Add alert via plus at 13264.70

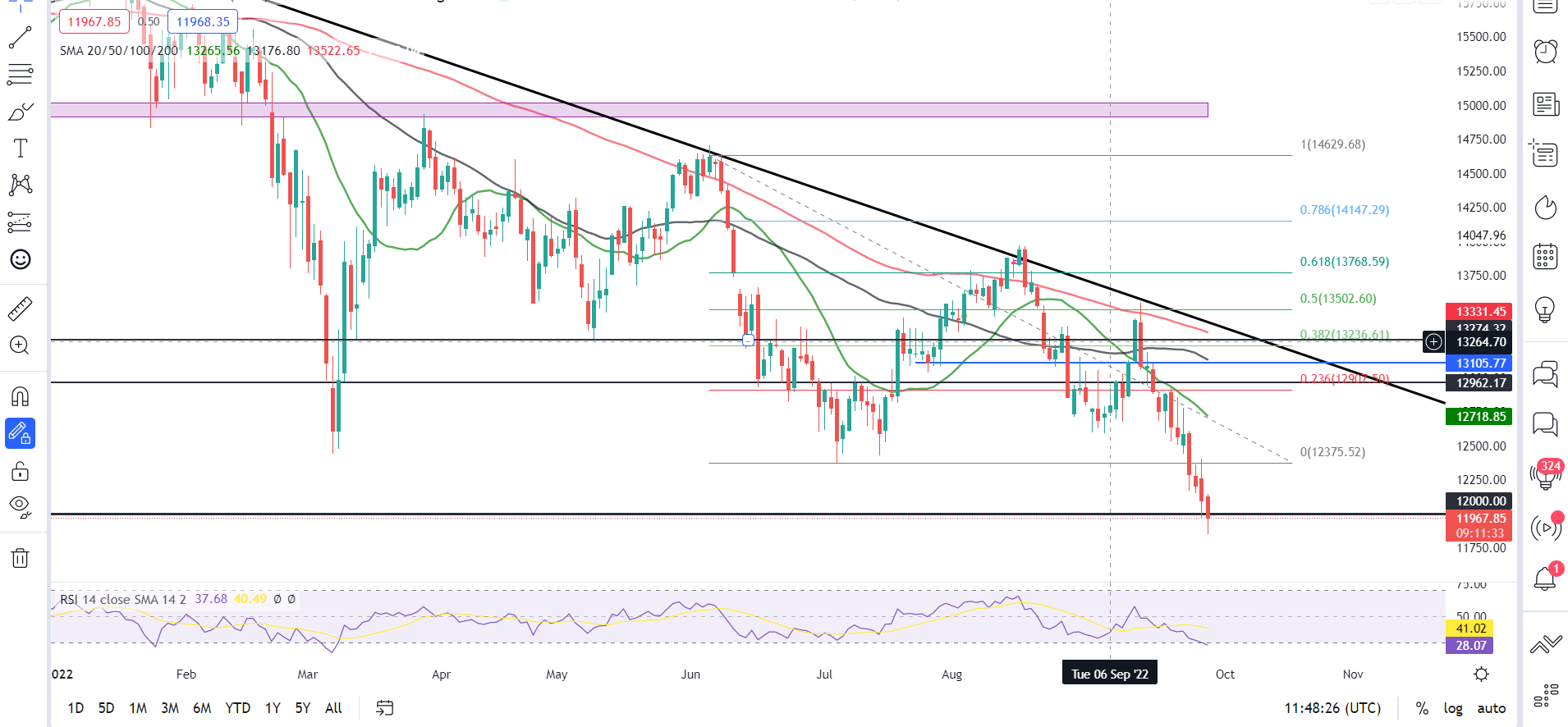click(x=1433, y=341)
